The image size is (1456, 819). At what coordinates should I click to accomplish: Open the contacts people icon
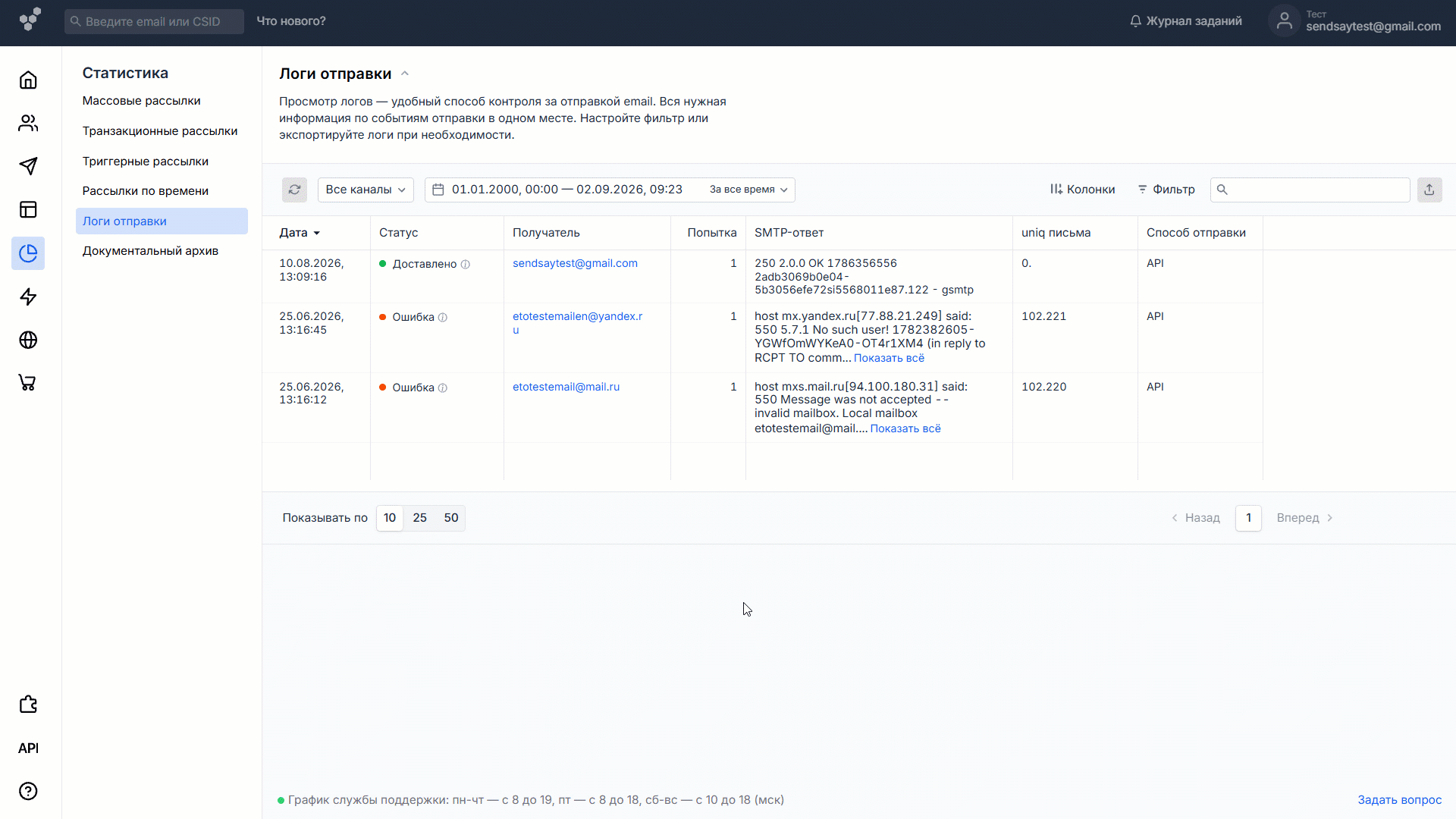point(28,123)
